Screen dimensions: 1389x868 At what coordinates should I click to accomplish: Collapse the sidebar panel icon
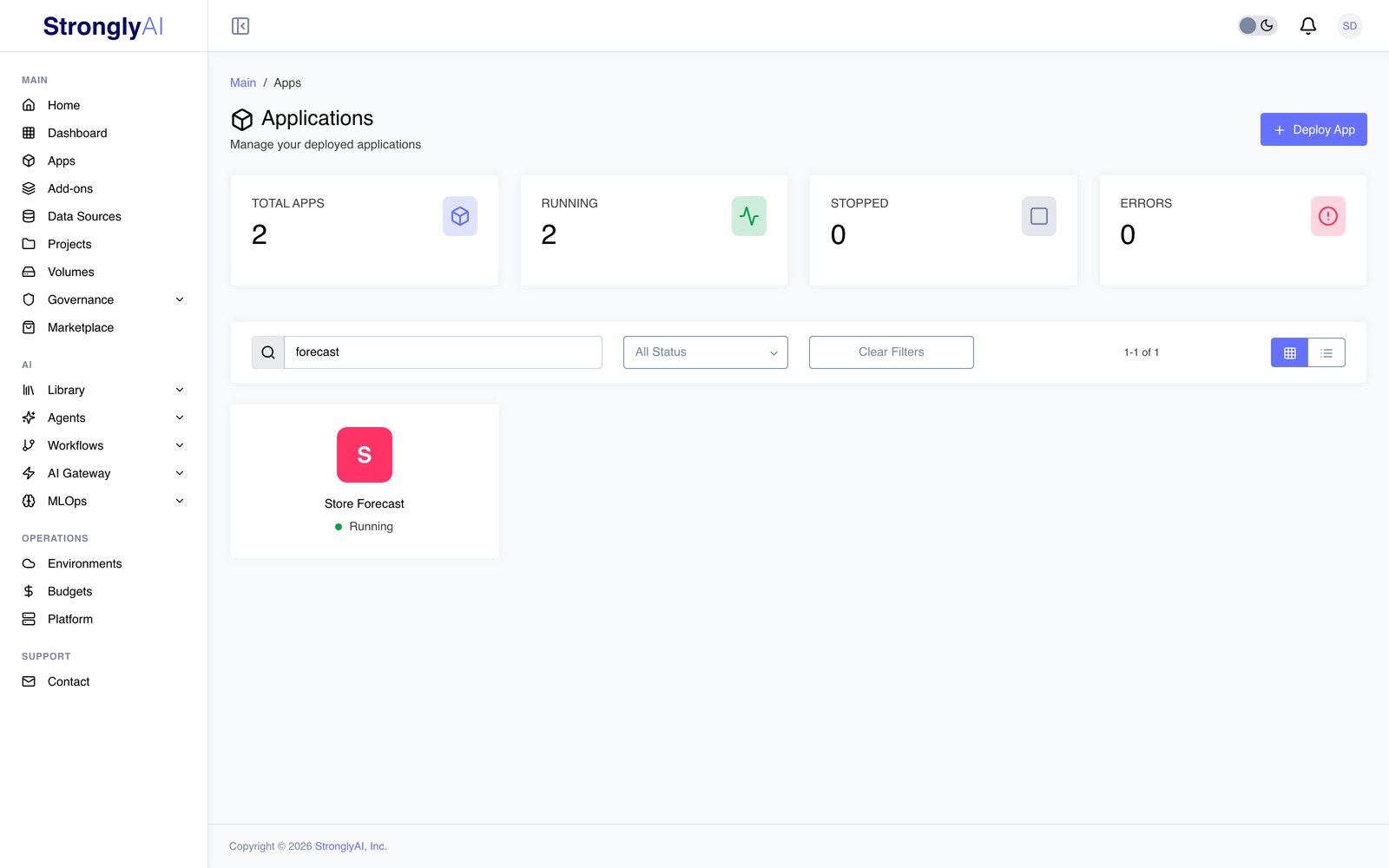coord(240,26)
